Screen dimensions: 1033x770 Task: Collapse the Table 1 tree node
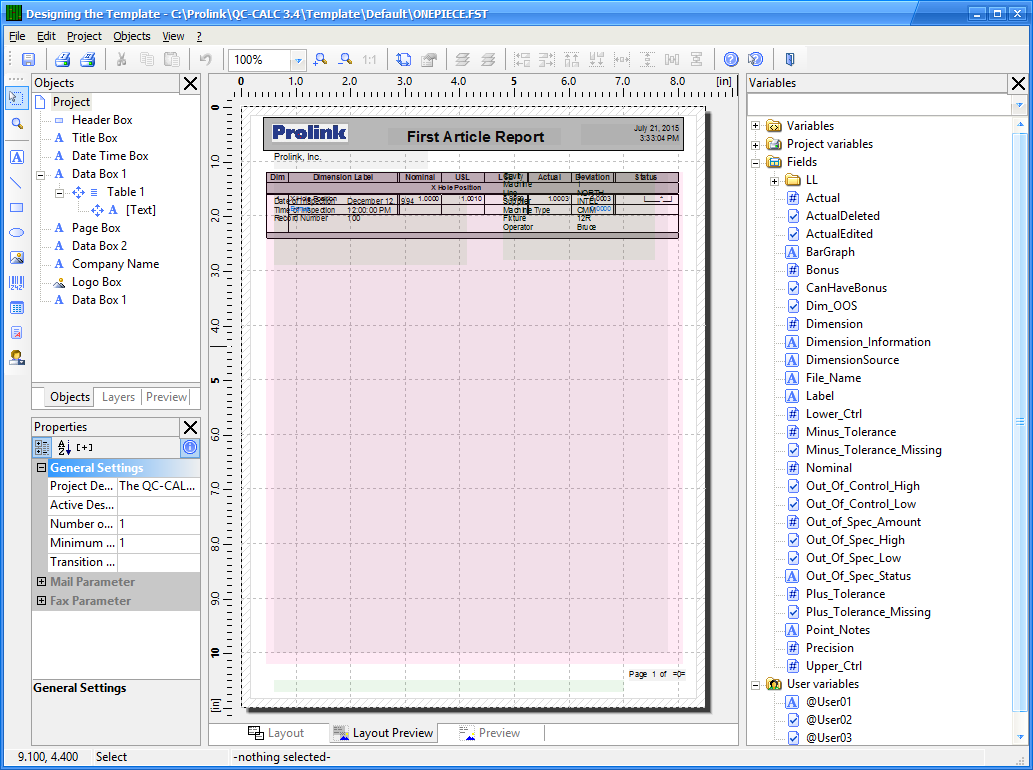pyautogui.click(x=59, y=192)
